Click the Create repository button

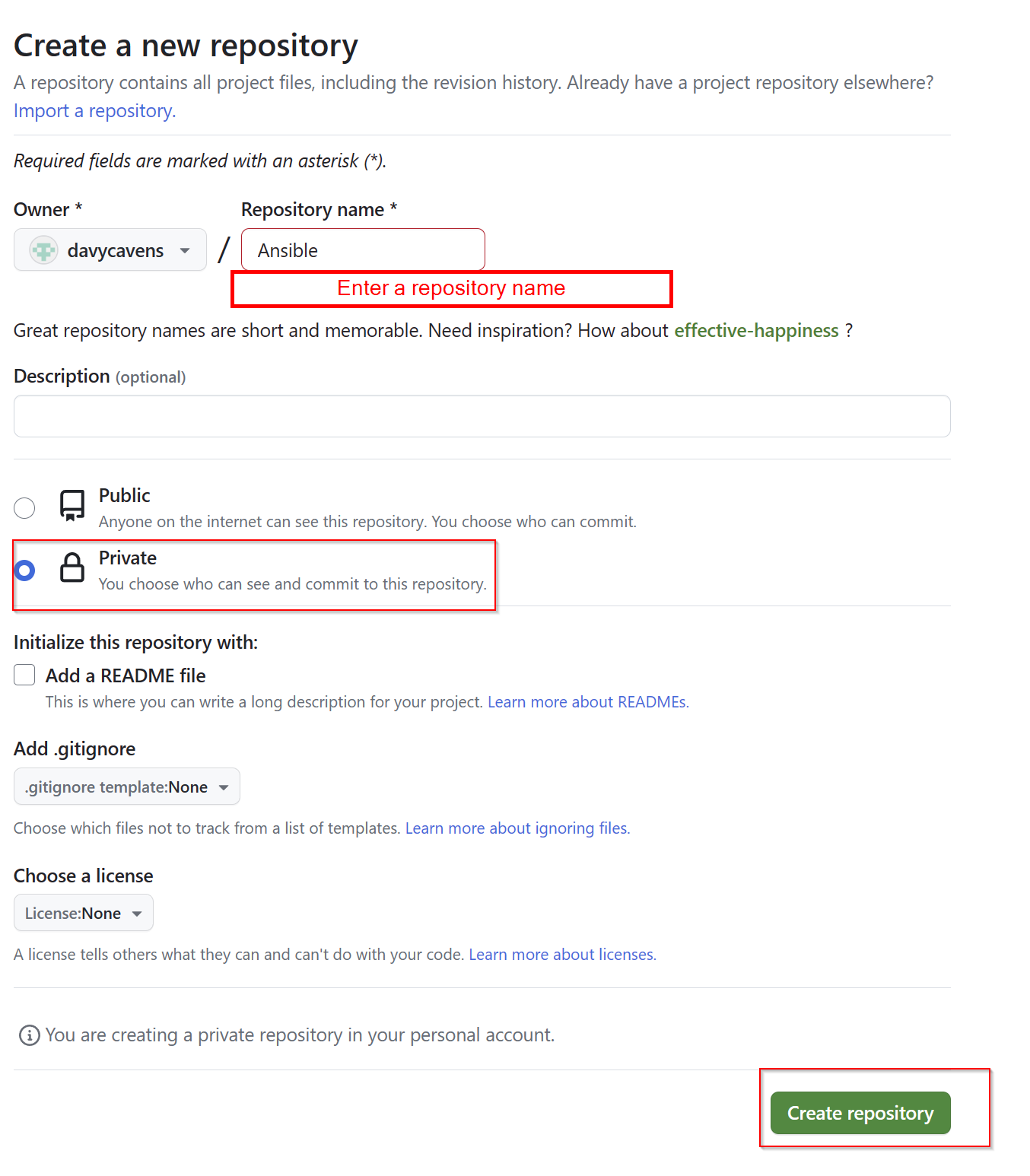pyautogui.click(x=860, y=1113)
